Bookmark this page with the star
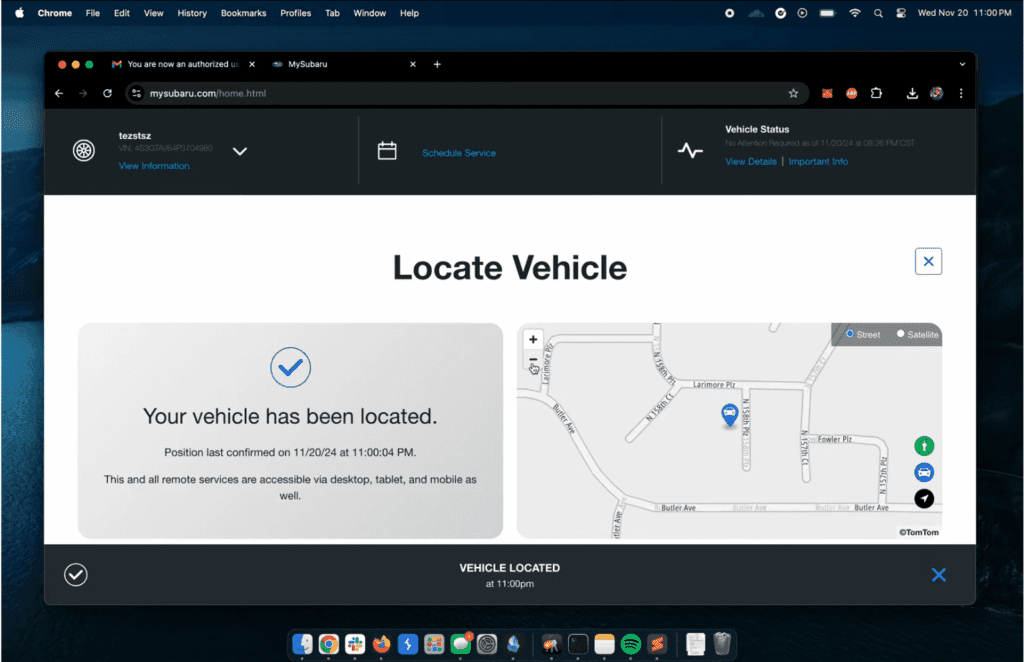This screenshot has width=1024, height=662. pos(793,93)
